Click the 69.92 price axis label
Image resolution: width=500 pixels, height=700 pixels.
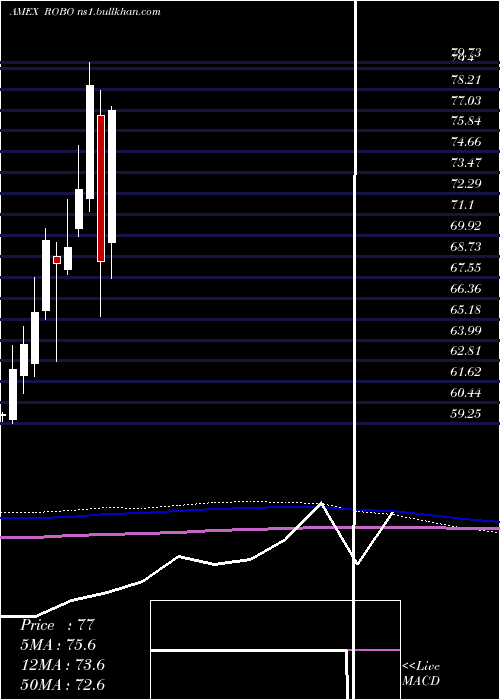pyautogui.click(x=466, y=226)
